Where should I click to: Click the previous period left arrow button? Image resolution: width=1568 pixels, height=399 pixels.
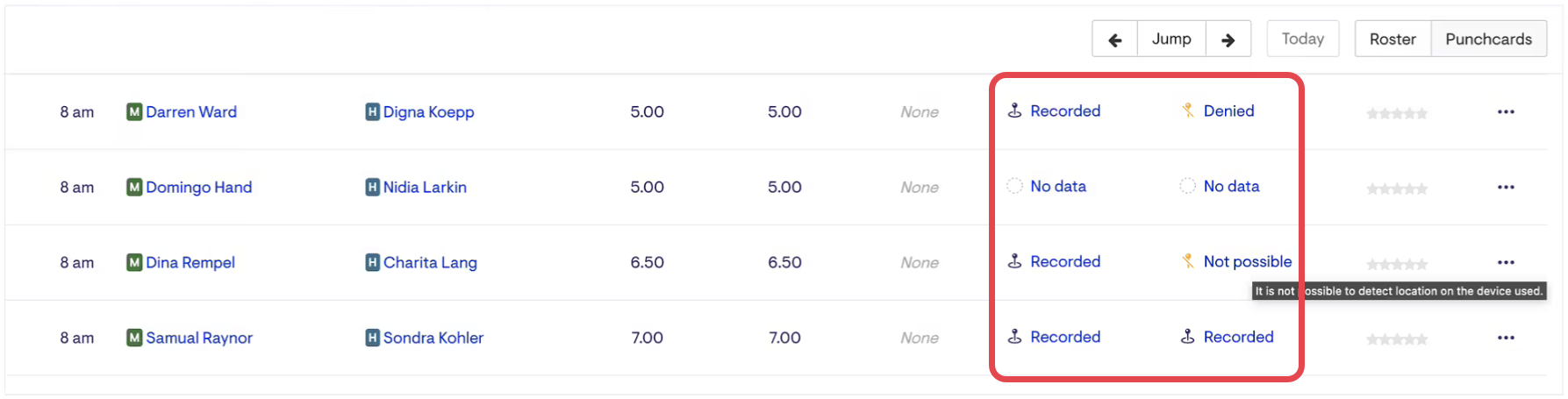pyautogui.click(x=1114, y=39)
